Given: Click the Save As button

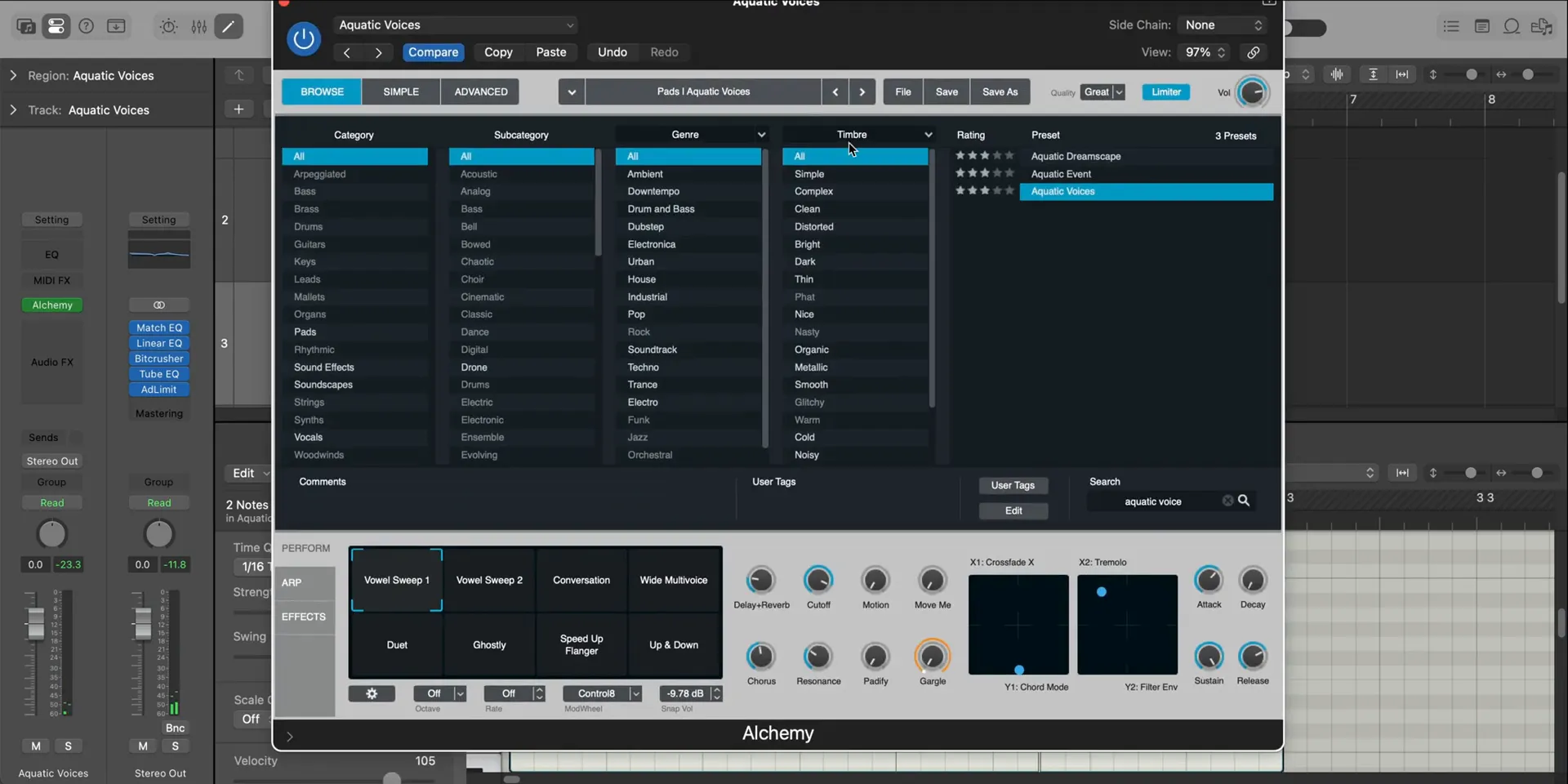Looking at the screenshot, I should coord(1000,91).
